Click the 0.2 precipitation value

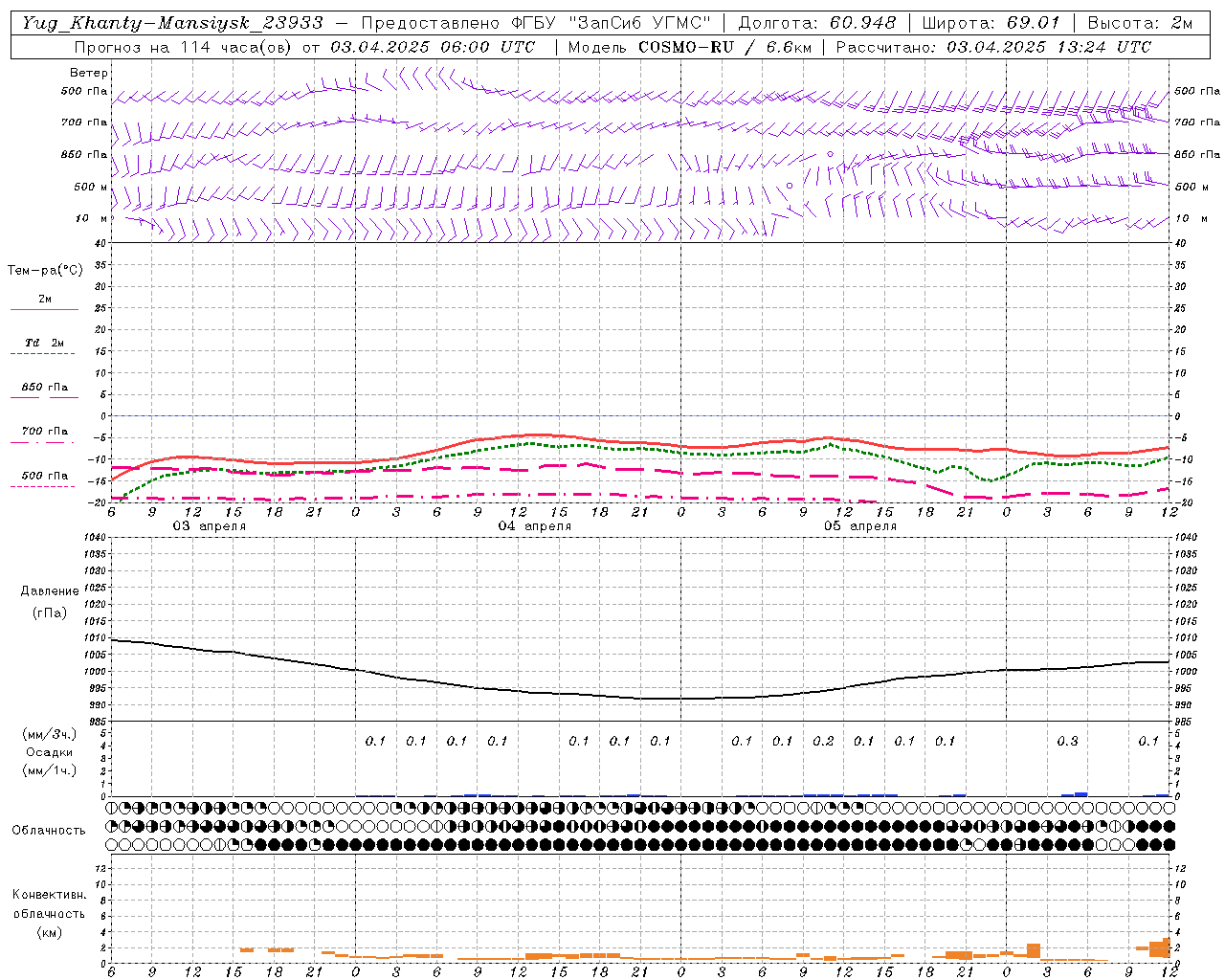(823, 741)
